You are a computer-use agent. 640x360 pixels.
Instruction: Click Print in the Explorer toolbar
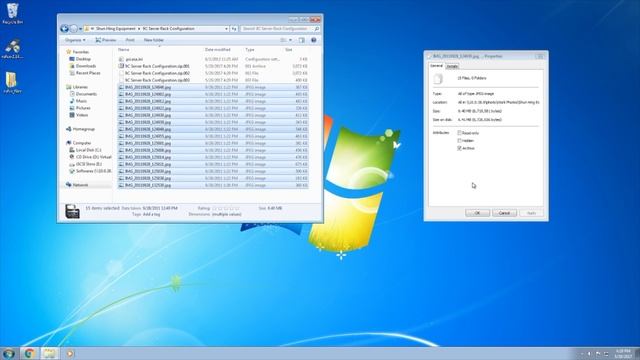130,40
